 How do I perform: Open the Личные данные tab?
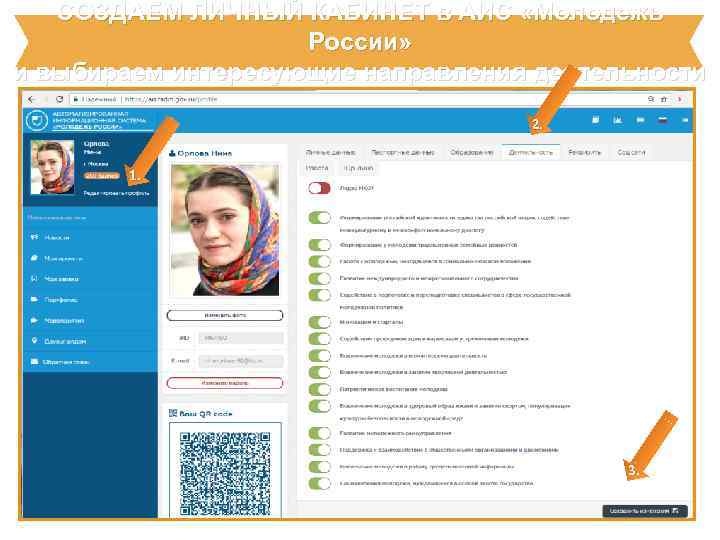(x=330, y=152)
